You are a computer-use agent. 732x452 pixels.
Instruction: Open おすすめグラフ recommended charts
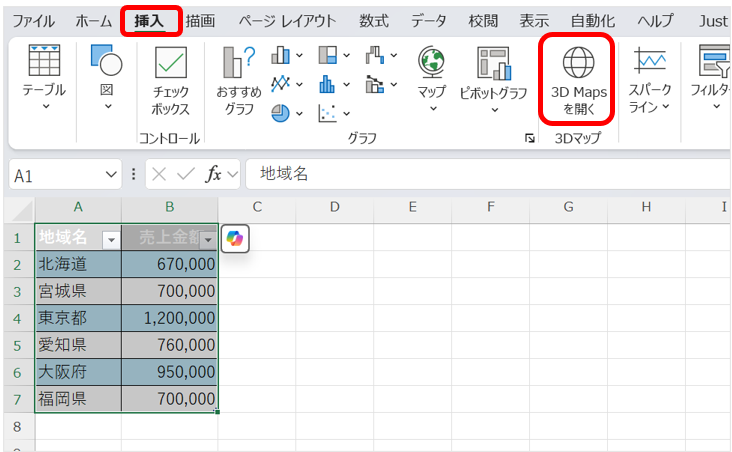[239, 80]
